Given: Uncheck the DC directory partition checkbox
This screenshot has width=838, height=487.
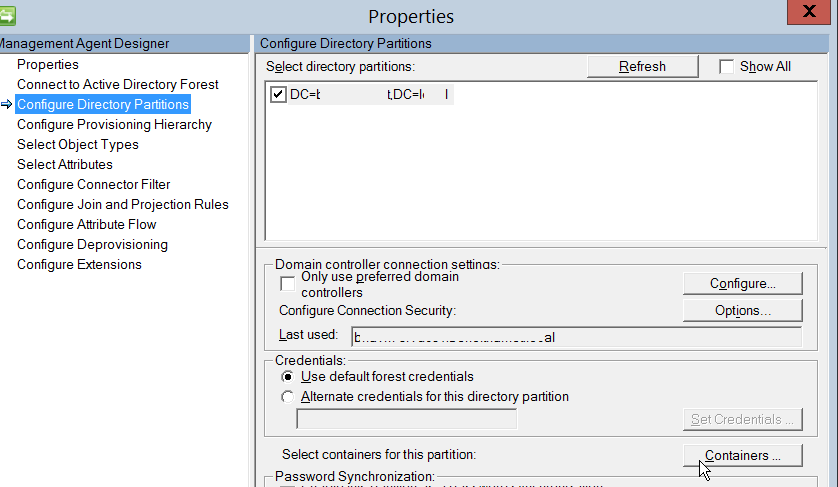Looking at the screenshot, I should coord(278,95).
